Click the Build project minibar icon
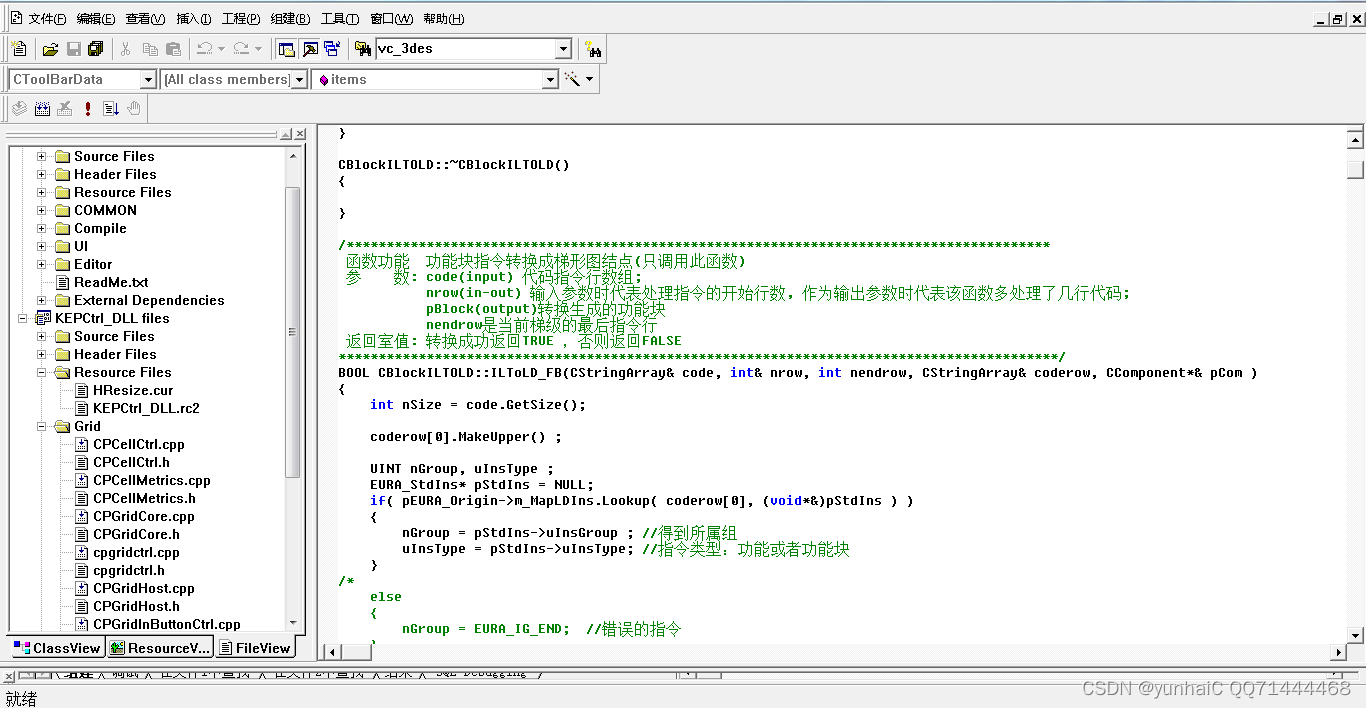This screenshot has width=1366, height=708. point(42,108)
